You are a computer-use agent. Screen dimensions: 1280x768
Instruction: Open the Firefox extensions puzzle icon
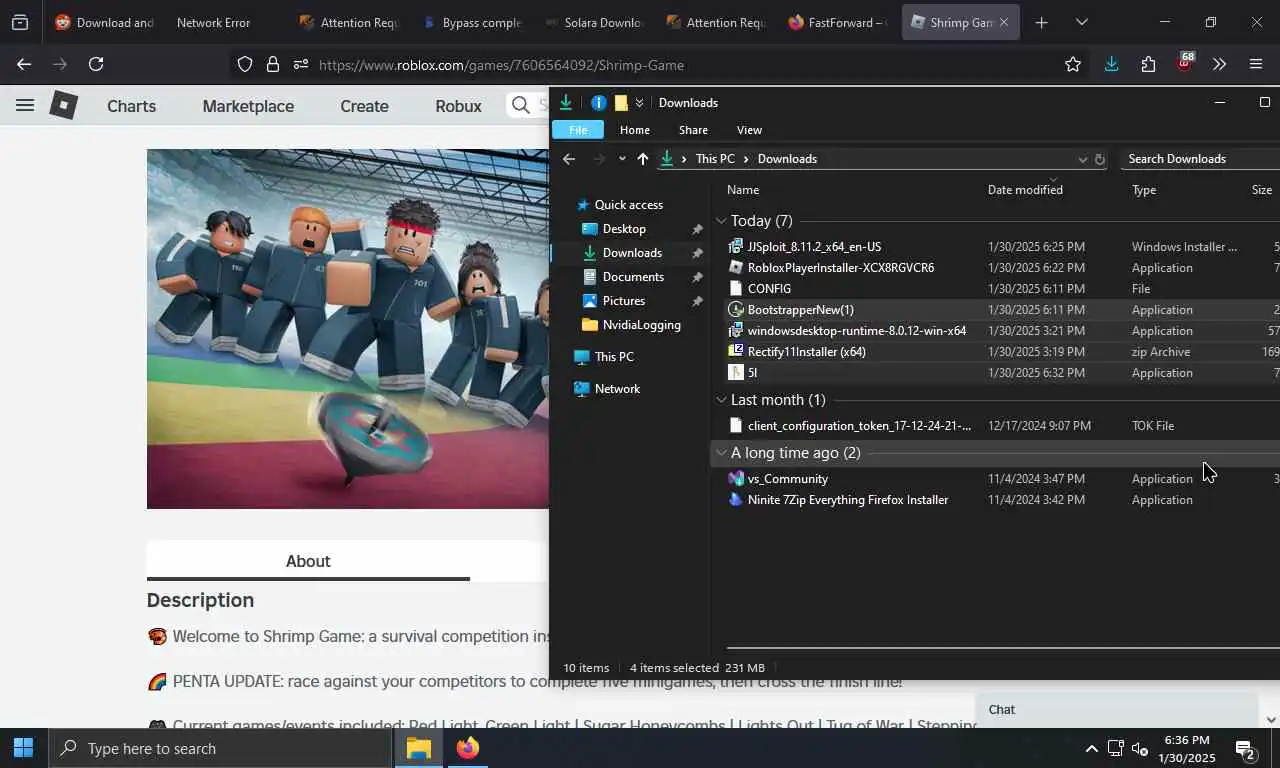click(1148, 64)
